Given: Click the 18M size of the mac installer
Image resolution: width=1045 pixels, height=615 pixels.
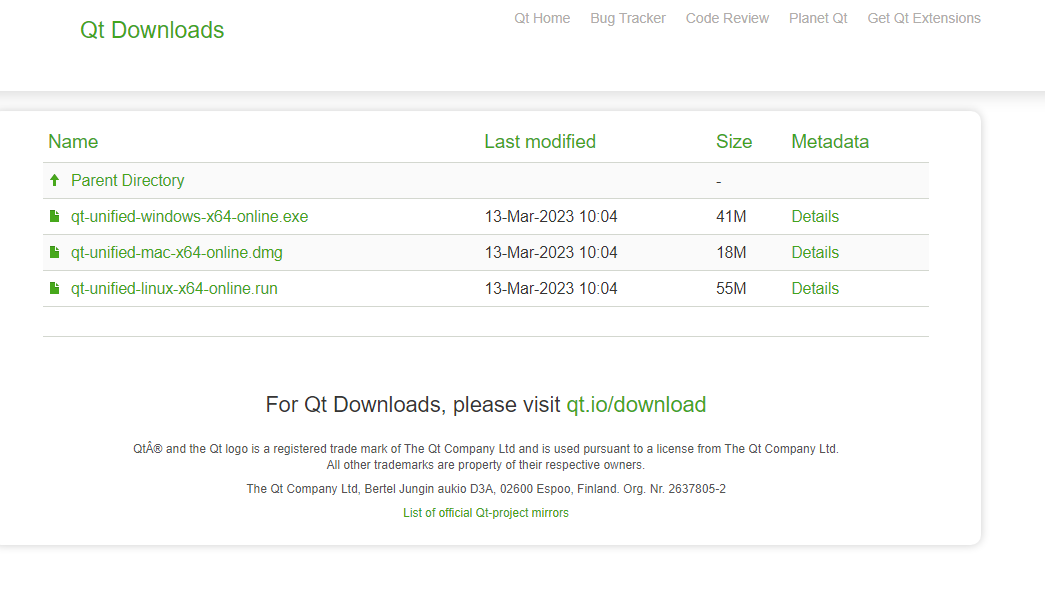Looking at the screenshot, I should (731, 253).
